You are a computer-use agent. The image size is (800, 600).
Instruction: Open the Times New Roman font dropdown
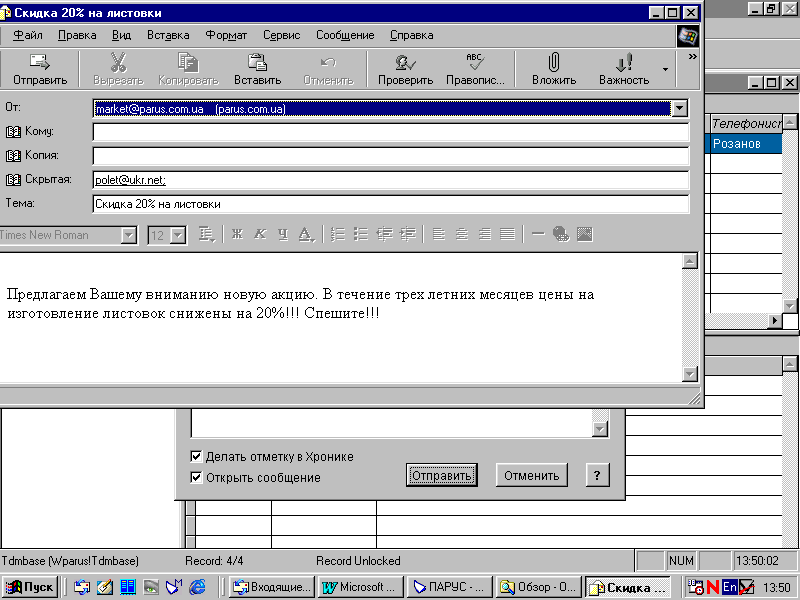tap(129, 235)
